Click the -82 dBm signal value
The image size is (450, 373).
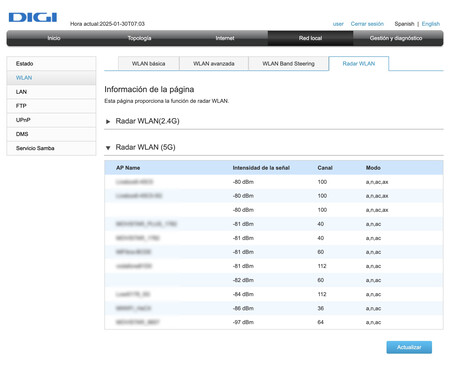pos(243,280)
